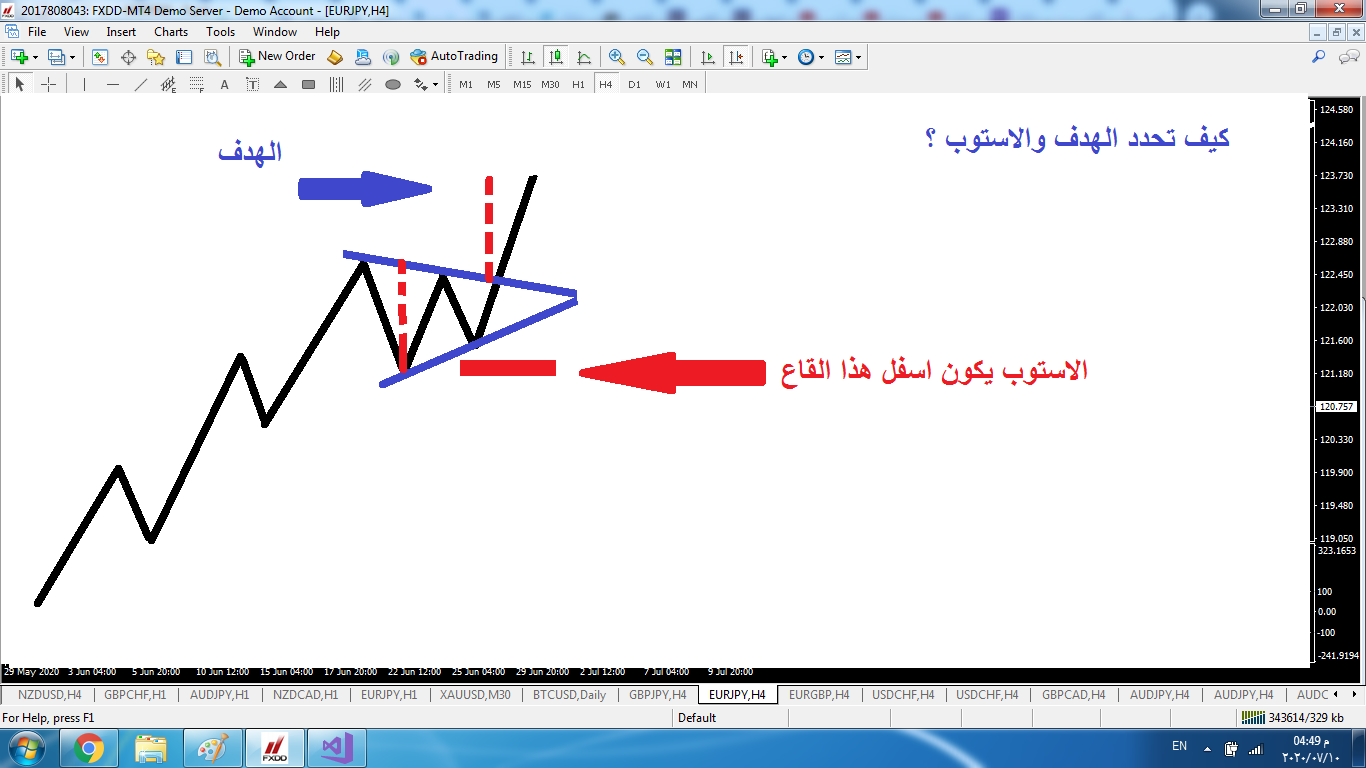Open the Insert menu
1366x768 pixels.
[121, 32]
